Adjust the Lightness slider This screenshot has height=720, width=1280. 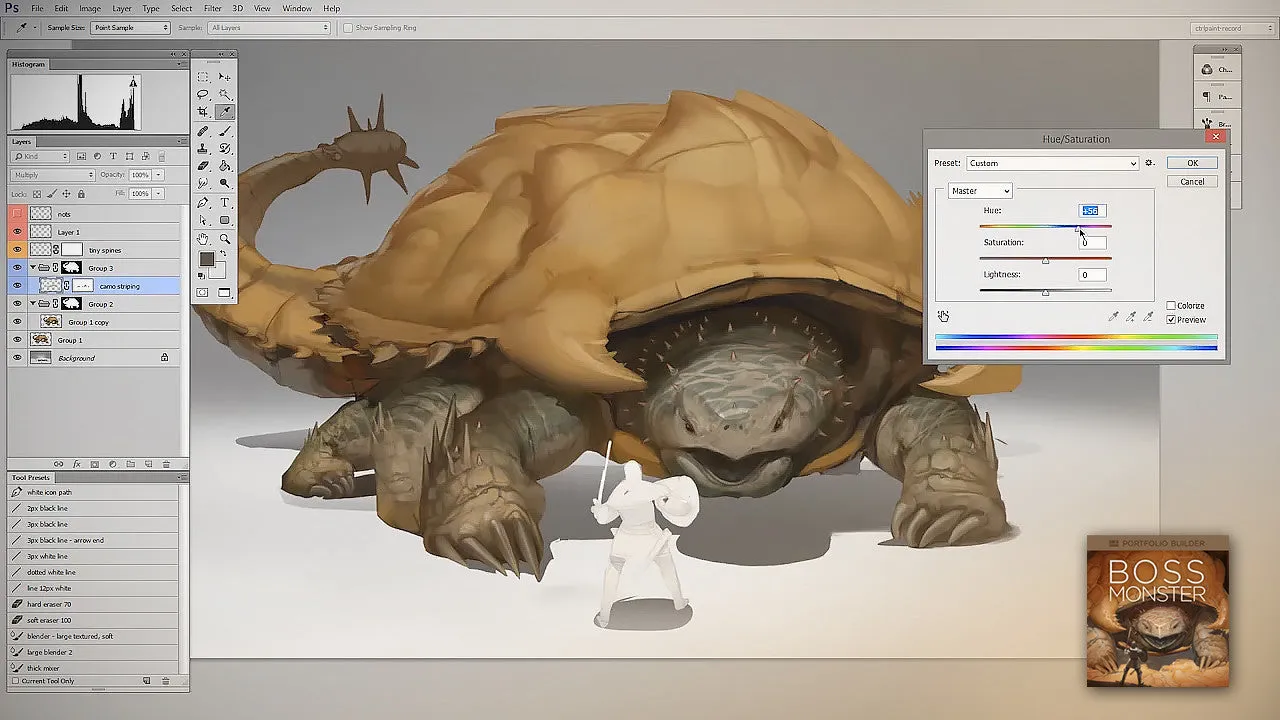point(1045,292)
